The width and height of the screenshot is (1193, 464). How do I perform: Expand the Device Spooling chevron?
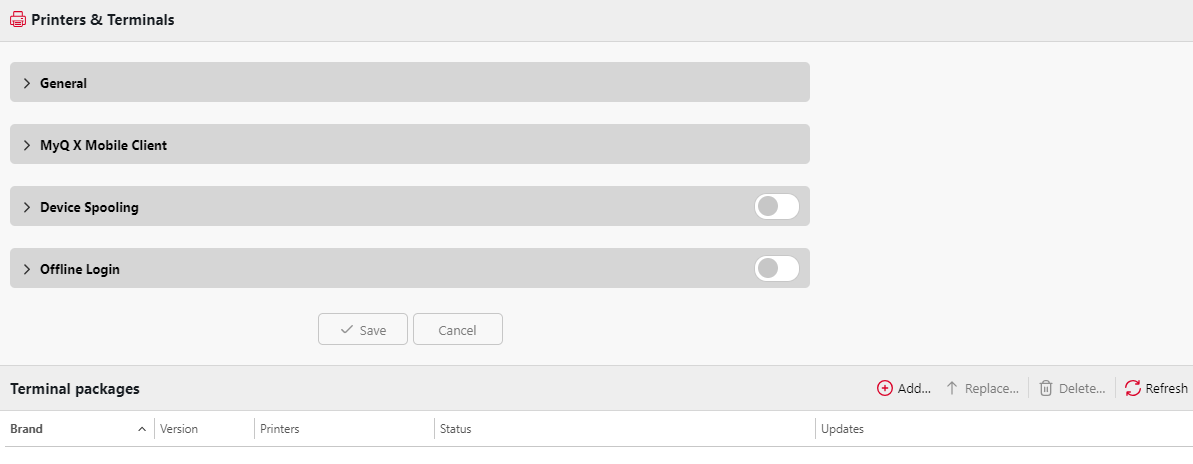point(27,207)
